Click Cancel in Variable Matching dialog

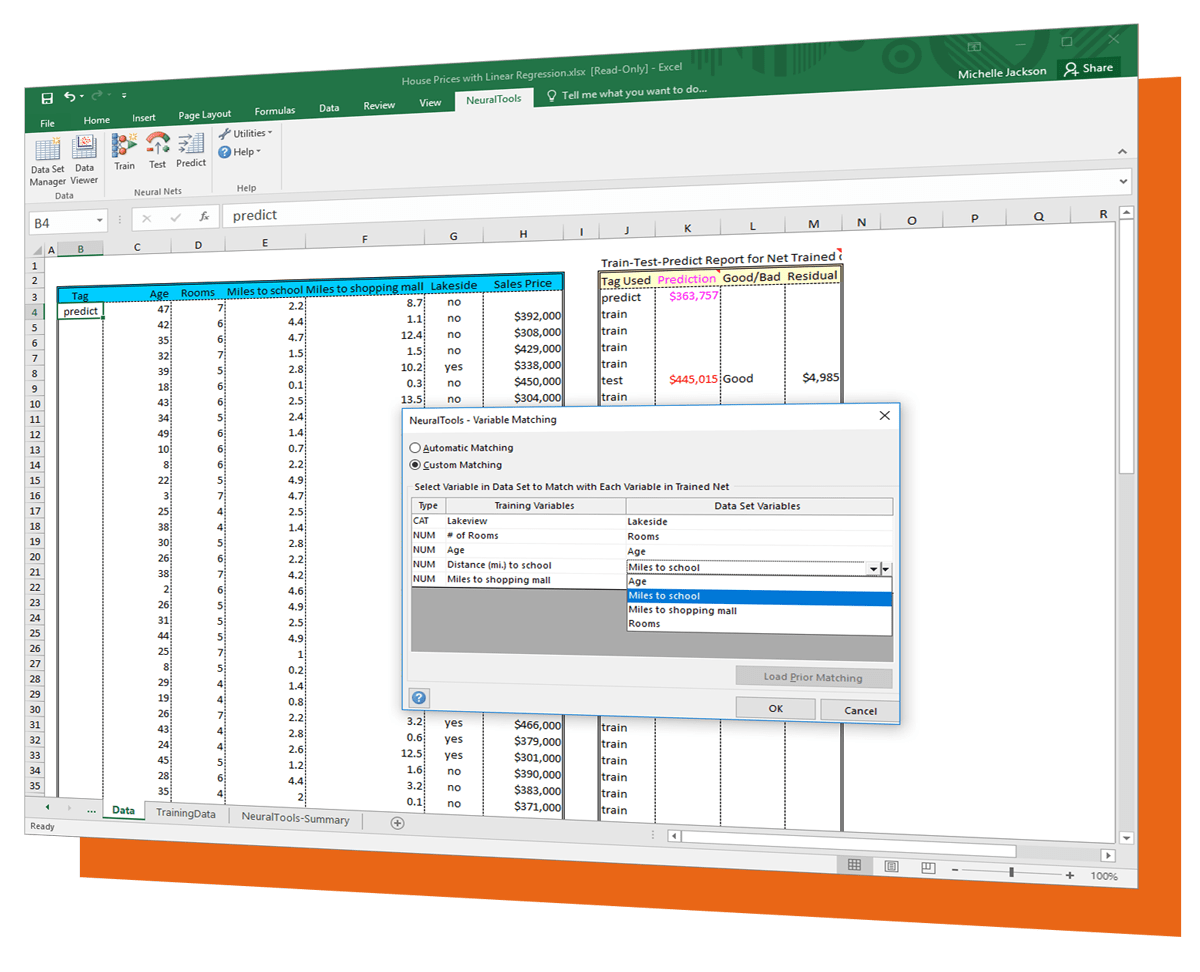(x=860, y=710)
